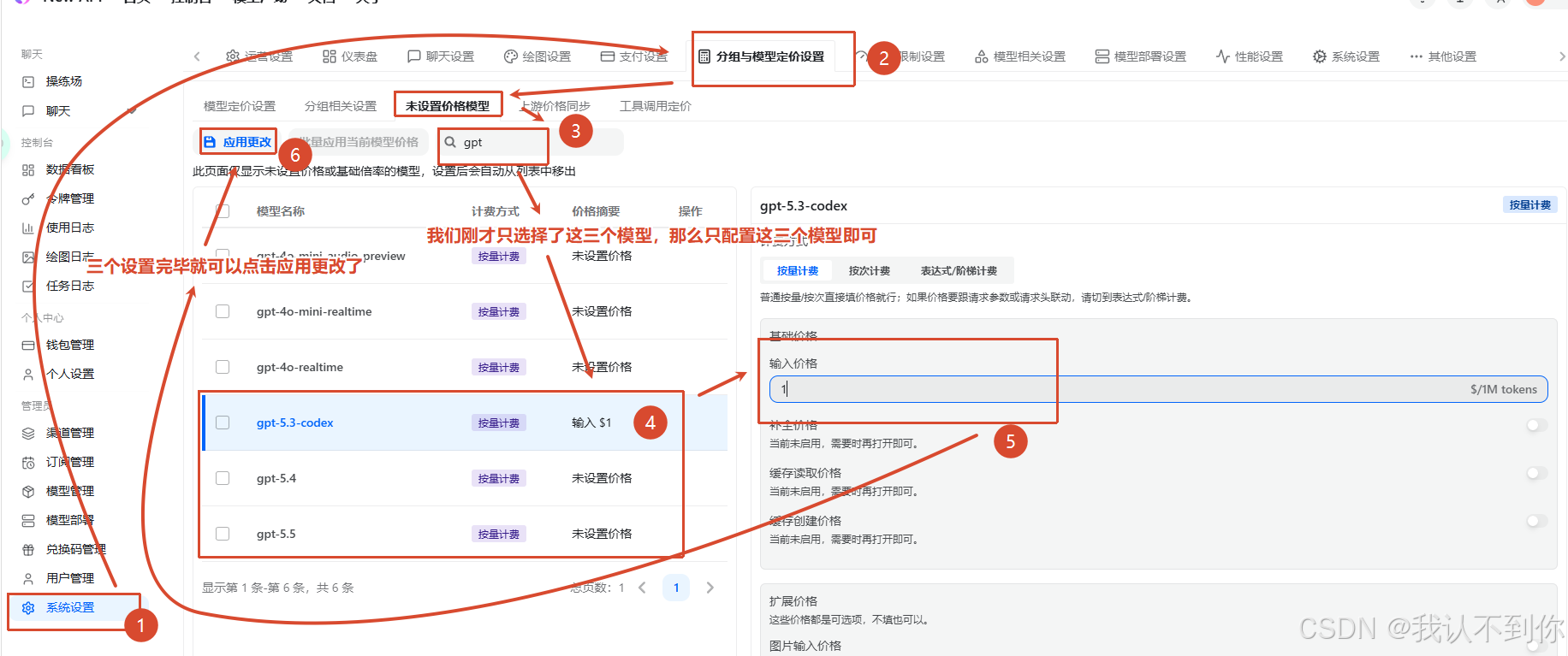Viewport: 1568px width, 656px height.
Task: Switch to the 仪表盘 settings tab
Action: tap(350, 56)
